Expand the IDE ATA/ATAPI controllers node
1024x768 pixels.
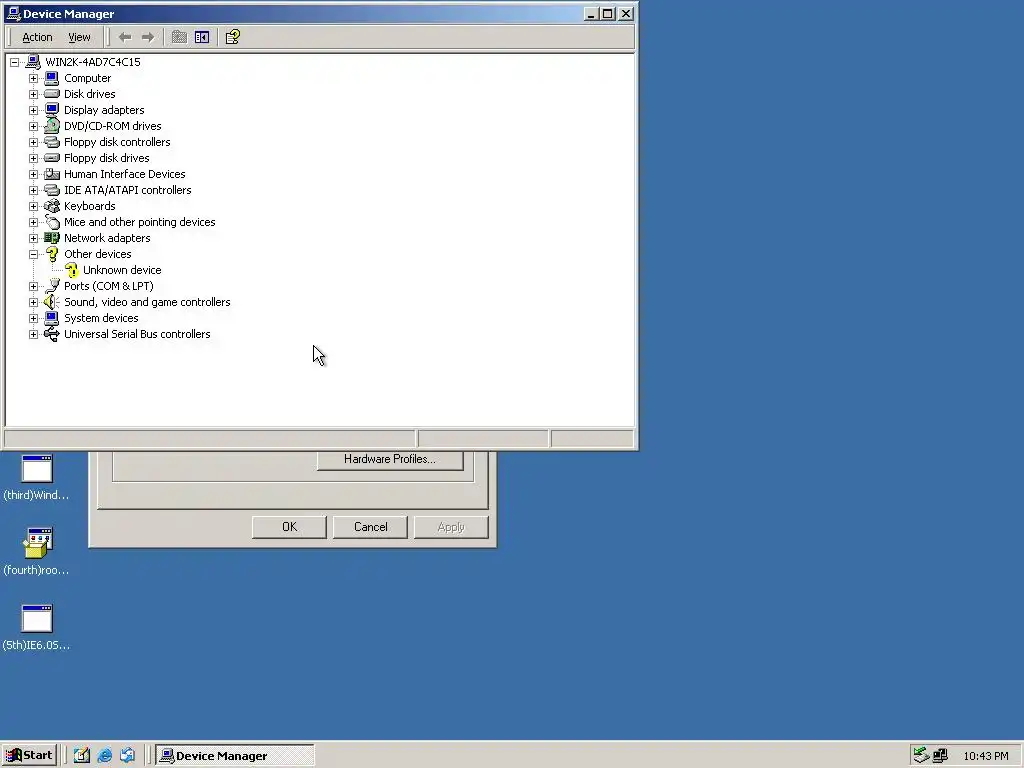pos(33,190)
